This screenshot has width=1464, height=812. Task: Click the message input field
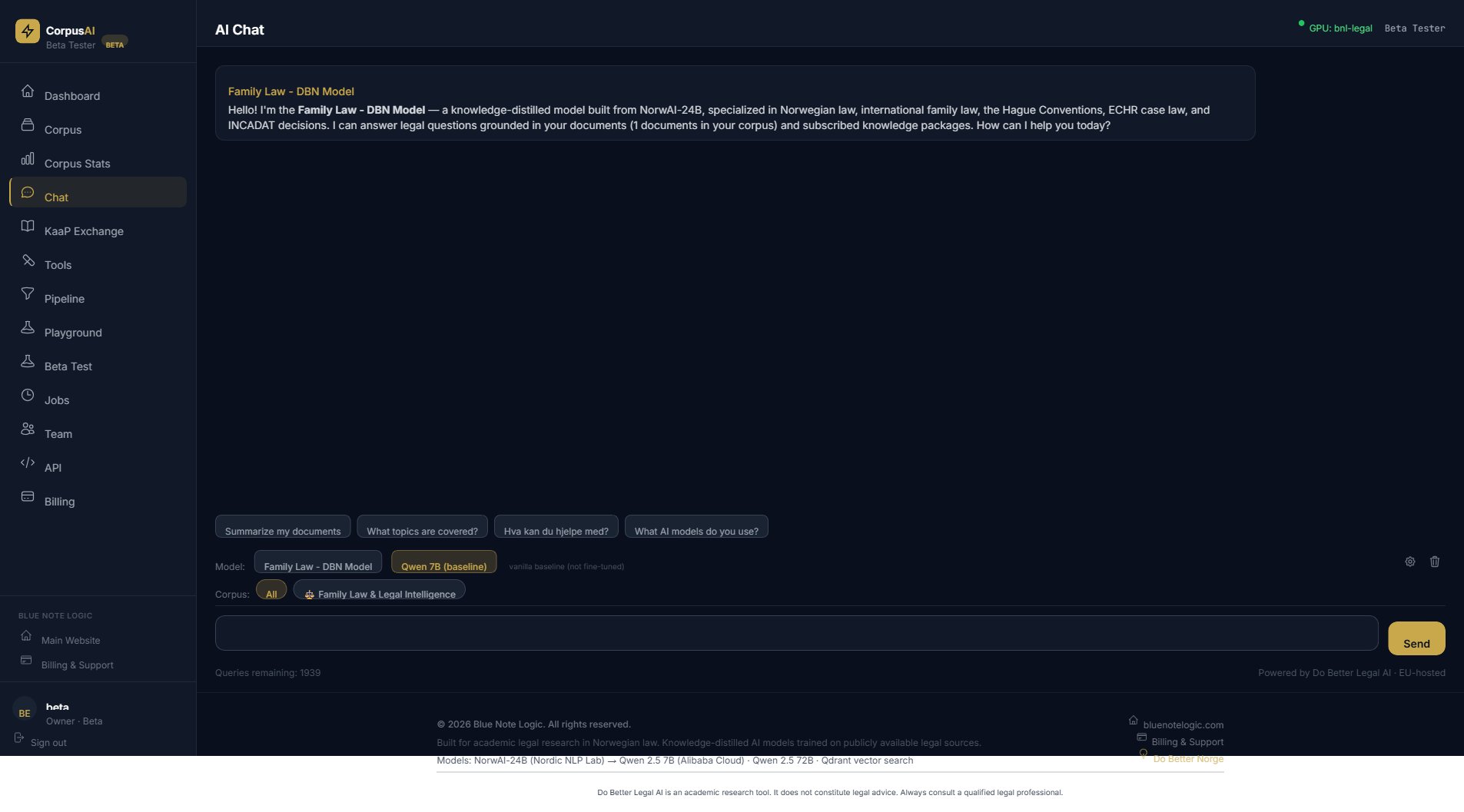click(x=769, y=633)
